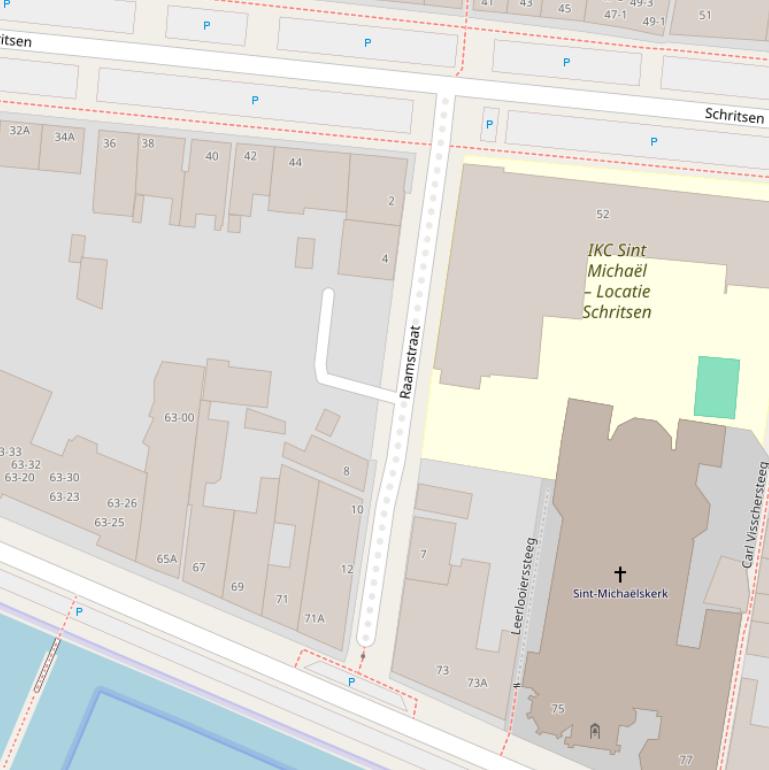This screenshot has height=770, width=769.
Task: Select the school building numbered 52
Action: pyautogui.click(x=602, y=214)
